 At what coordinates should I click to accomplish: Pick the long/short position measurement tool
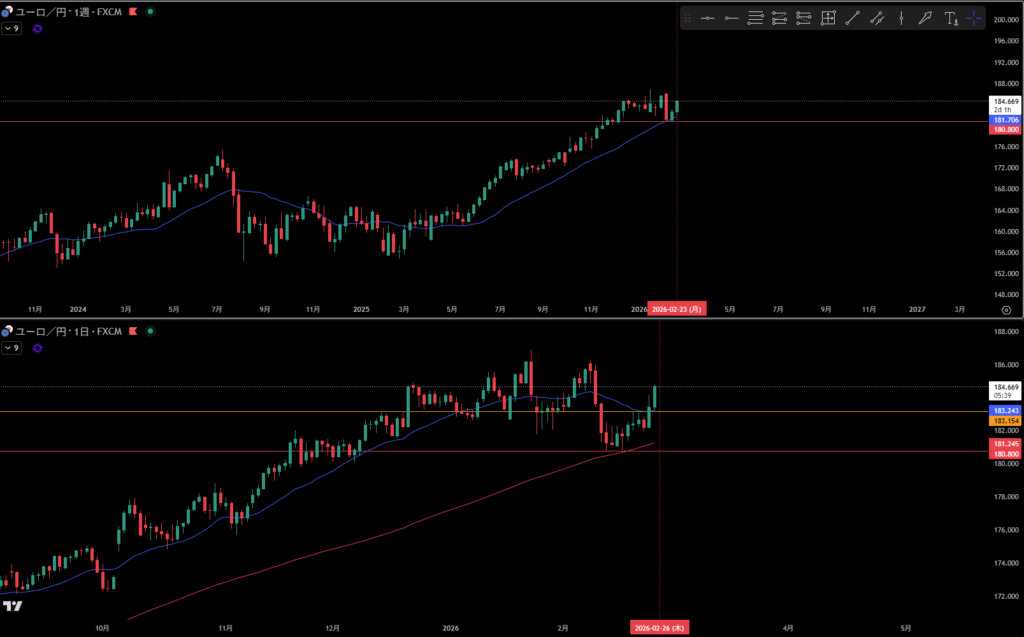pos(828,18)
